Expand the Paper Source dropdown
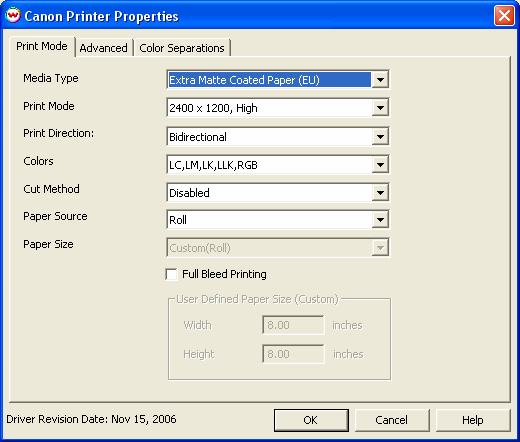The height and width of the screenshot is (442, 520). tap(380, 220)
